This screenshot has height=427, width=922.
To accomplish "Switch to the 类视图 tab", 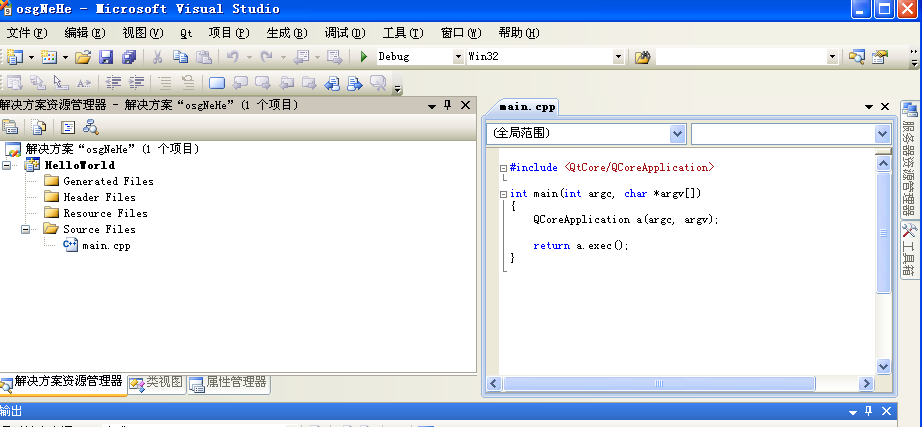I will (157, 383).
